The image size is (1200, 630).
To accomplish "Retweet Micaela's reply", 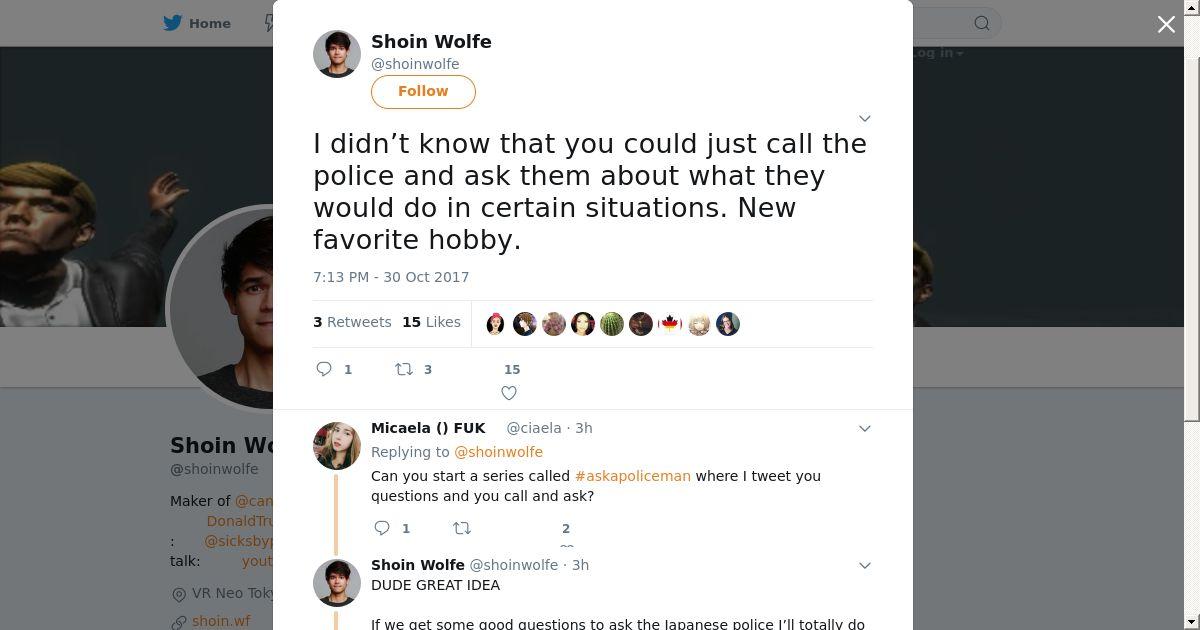I will [462, 528].
